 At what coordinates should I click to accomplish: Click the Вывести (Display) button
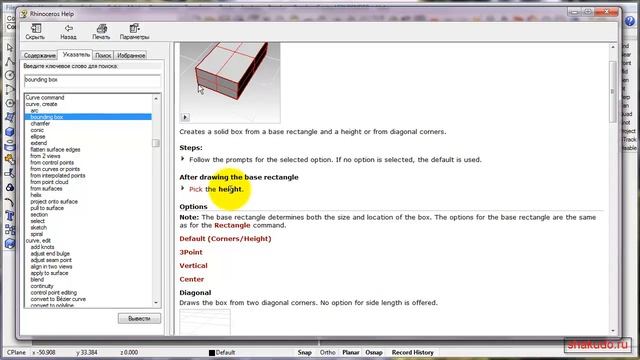point(139,318)
